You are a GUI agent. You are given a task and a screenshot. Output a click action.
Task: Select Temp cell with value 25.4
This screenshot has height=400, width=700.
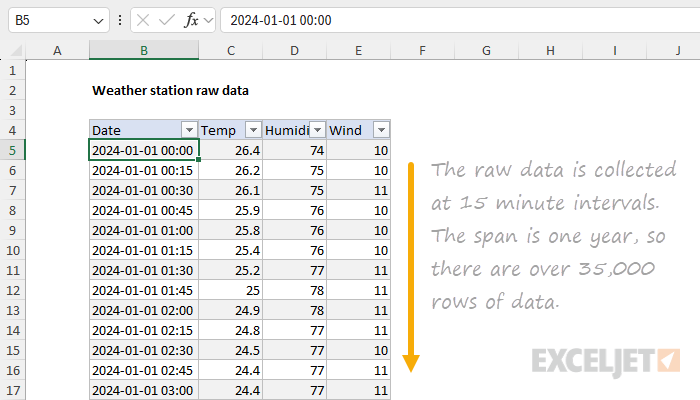pyautogui.click(x=230, y=250)
